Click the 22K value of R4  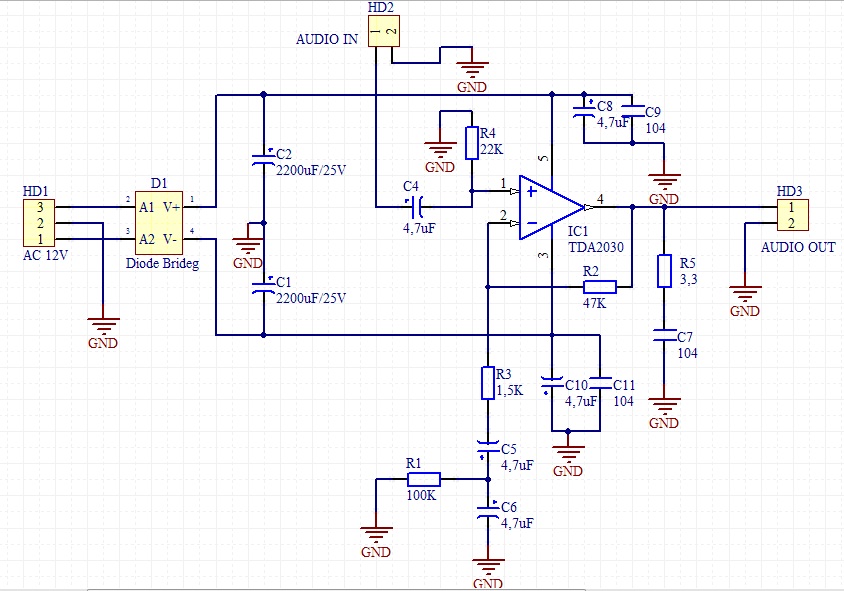491,150
